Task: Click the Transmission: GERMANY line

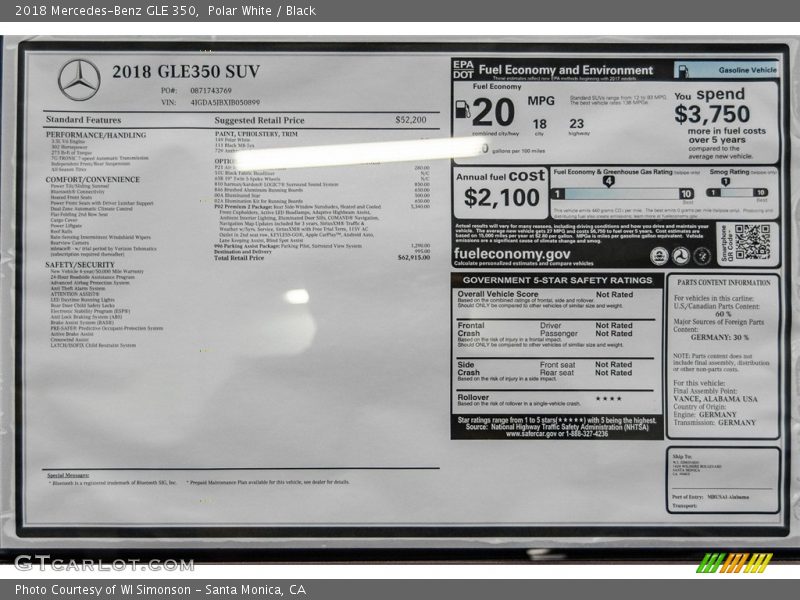Action: pyautogui.click(x=715, y=422)
